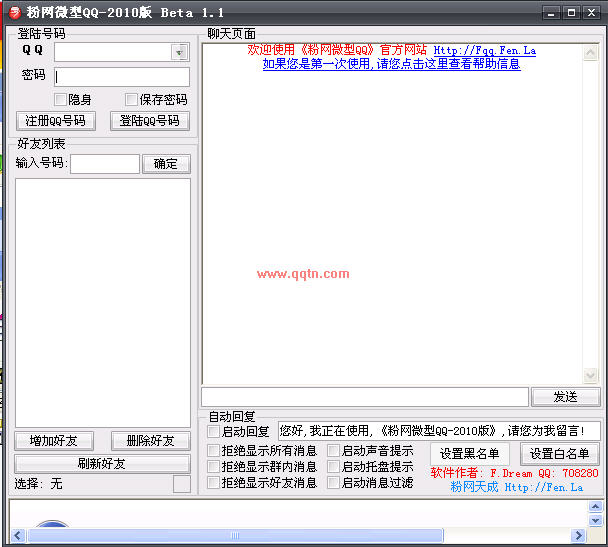Click the bottom horizontal scrollbar thumb
The image size is (608, 547).
tap(235, 536)
